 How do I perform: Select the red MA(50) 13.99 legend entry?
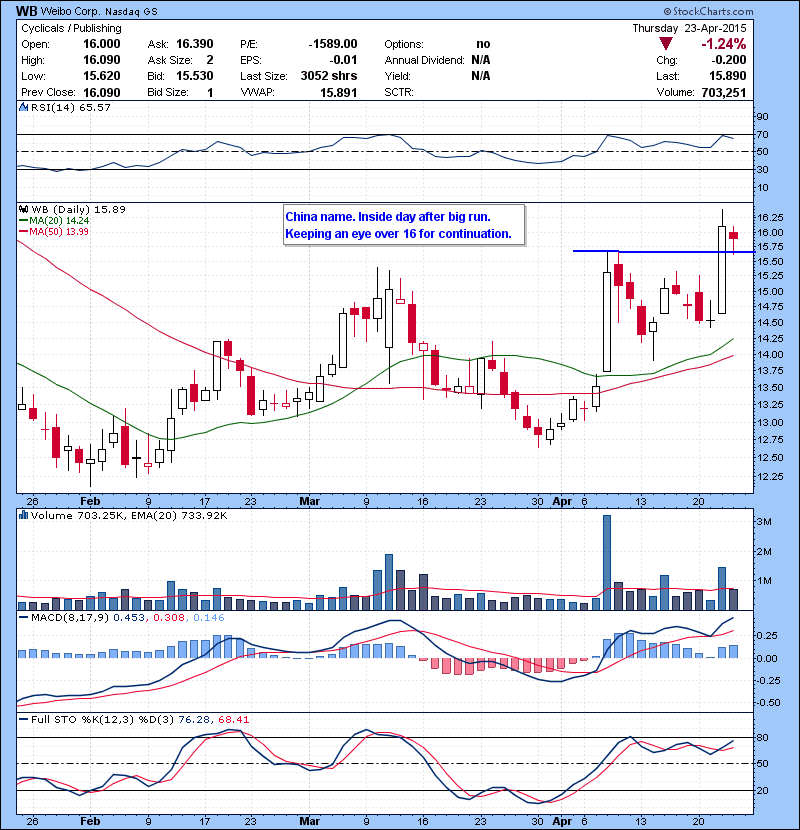[54, 232]
